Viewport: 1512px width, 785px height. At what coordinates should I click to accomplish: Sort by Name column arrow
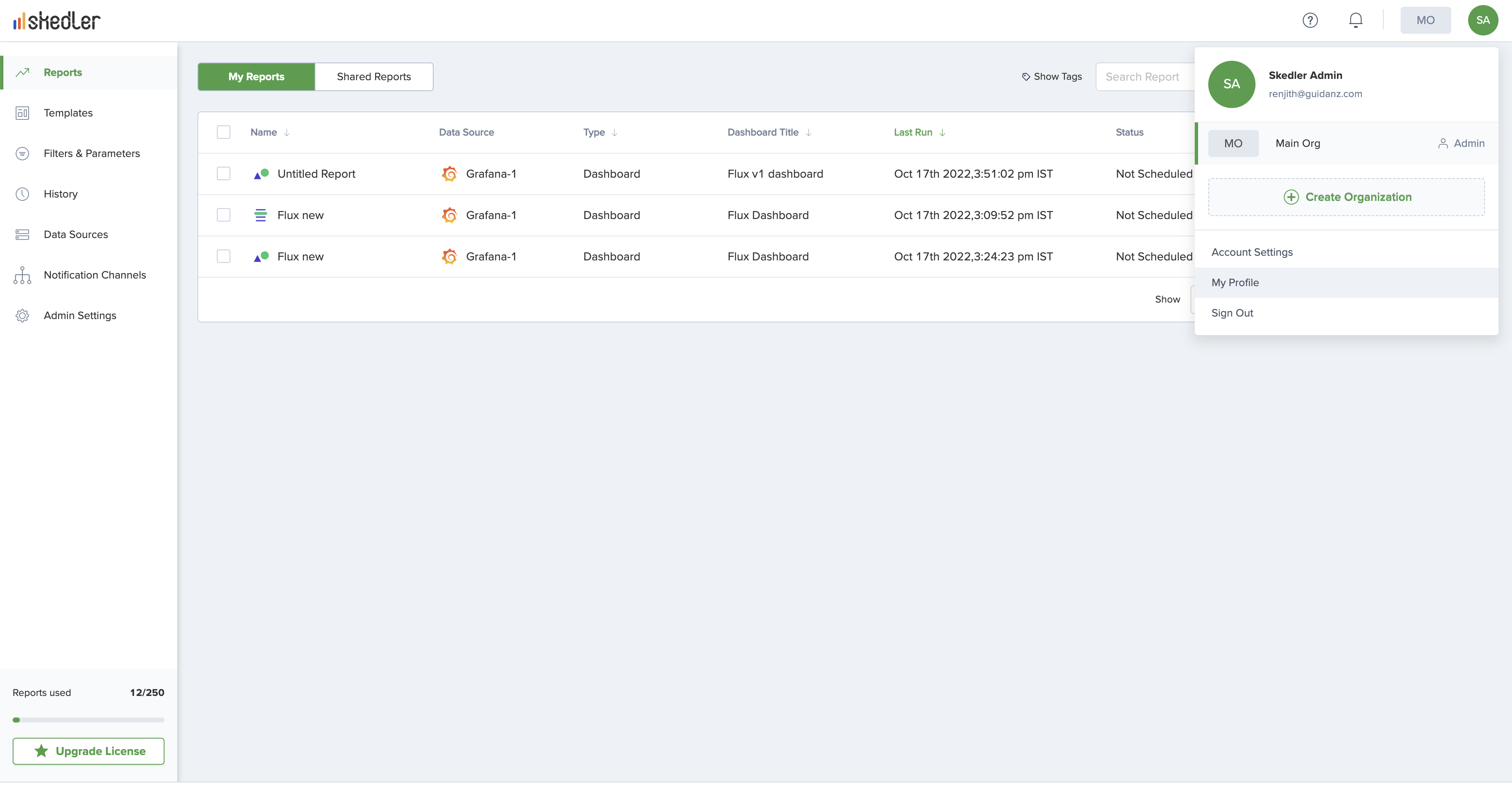coord(286,133)
